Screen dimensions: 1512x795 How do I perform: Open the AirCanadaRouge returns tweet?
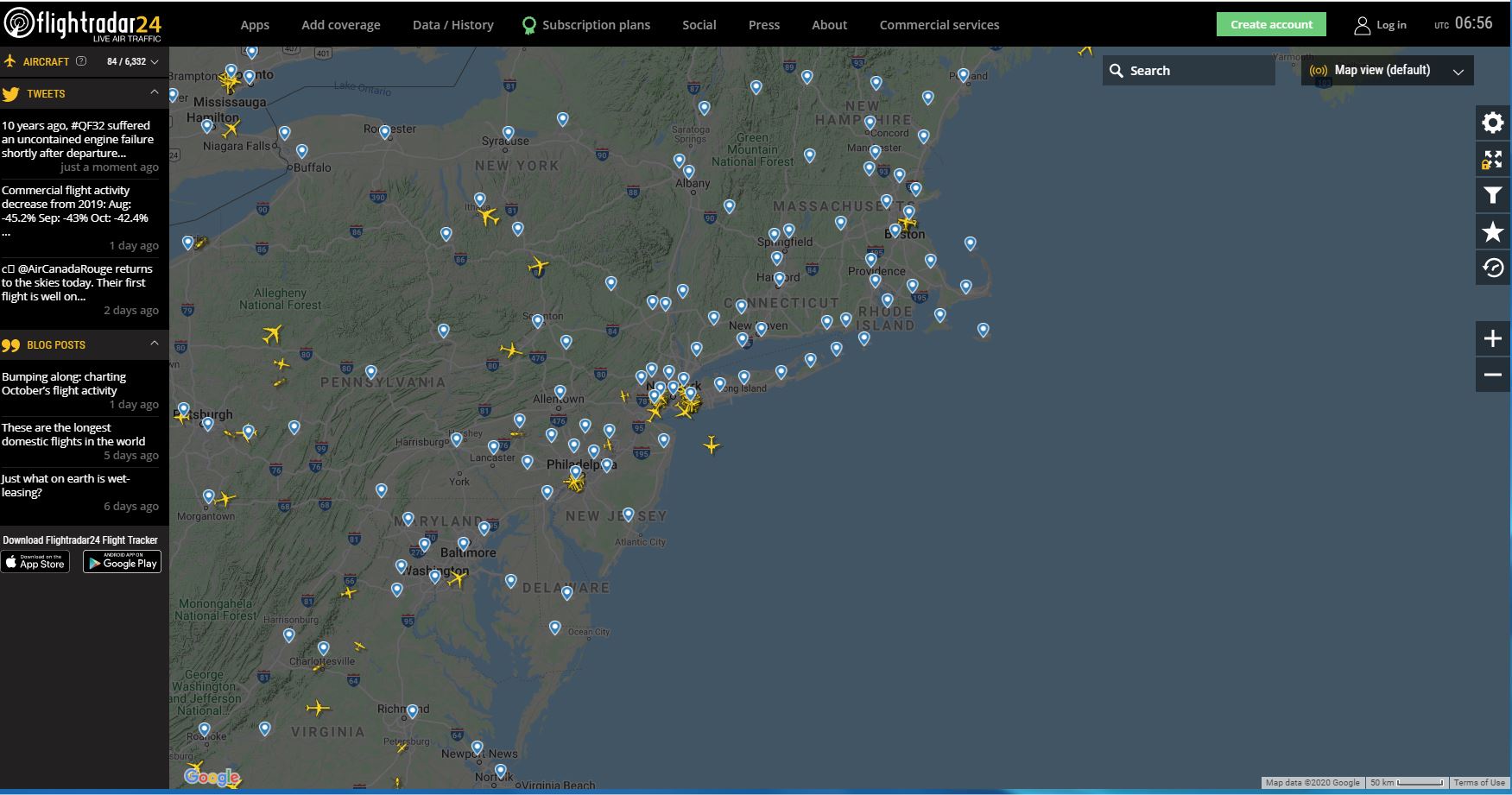pyautogui.click(x=77, y=282)
